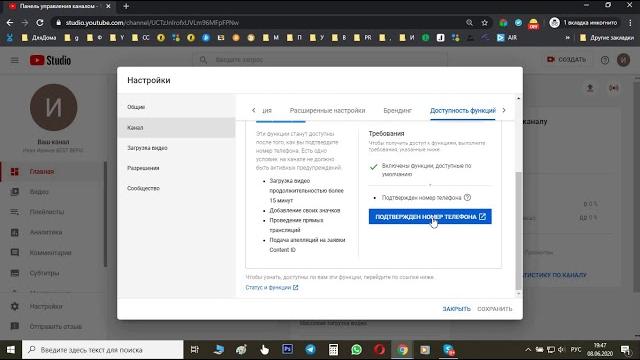Screen dimensions: 640x360
Task: Open Photoshop from the taskbar
Action: (x=287, y=349)
